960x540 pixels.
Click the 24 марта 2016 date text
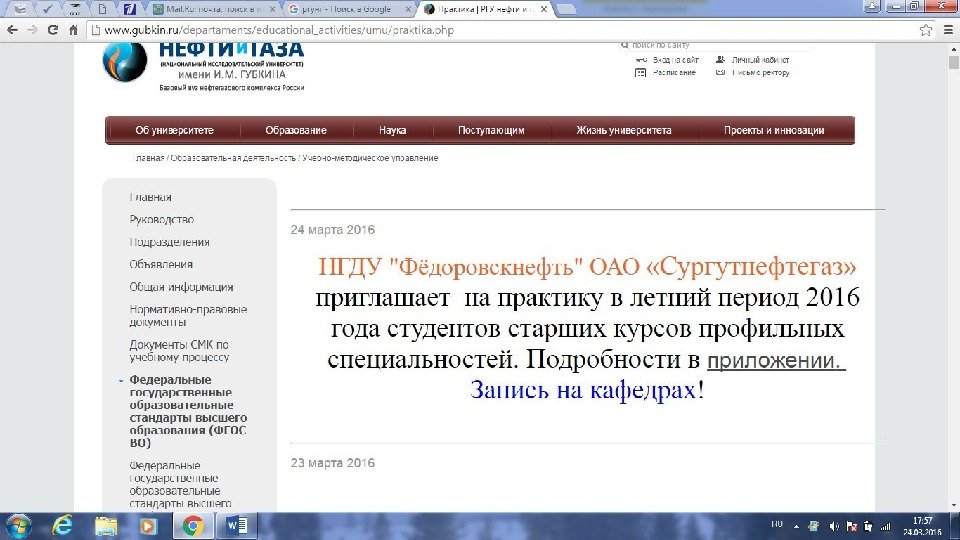click(x=332, y=230)
